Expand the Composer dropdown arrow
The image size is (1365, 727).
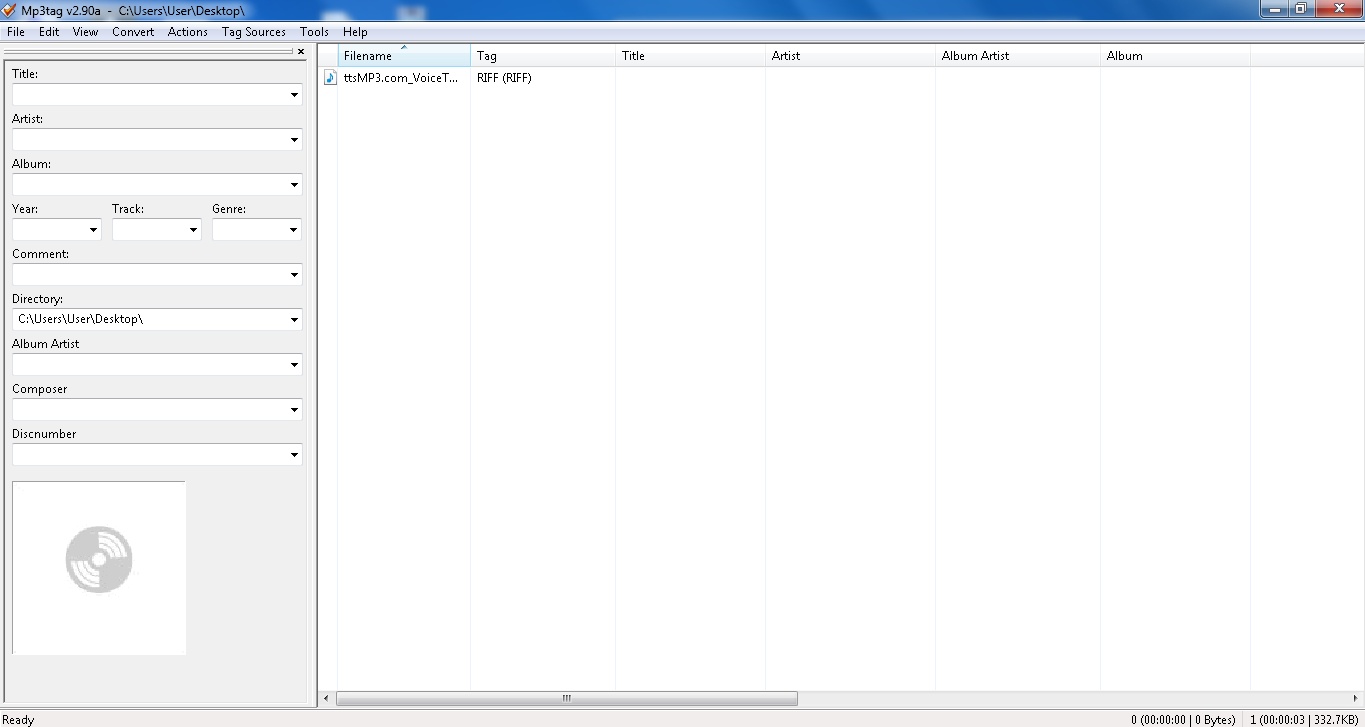(x=294, y=410)
